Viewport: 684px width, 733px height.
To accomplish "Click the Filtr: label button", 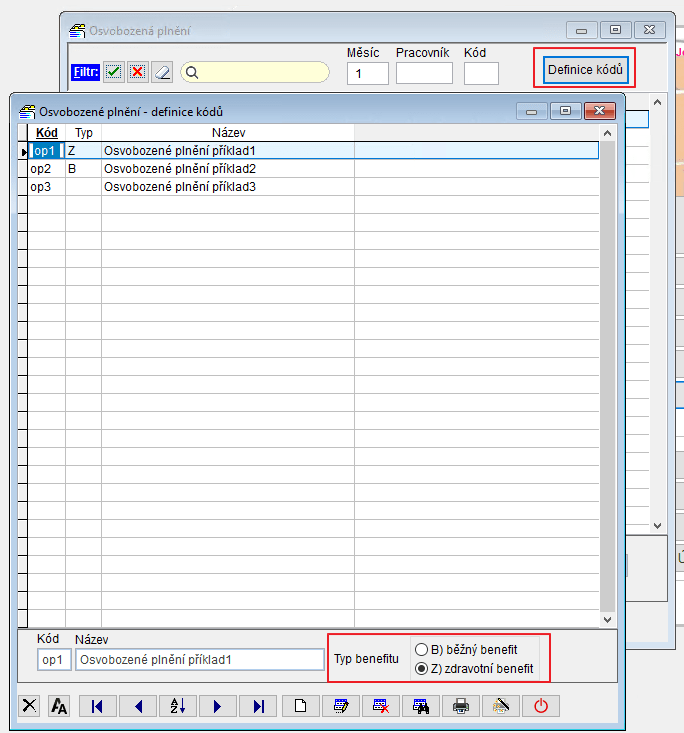I will point(86,72).
